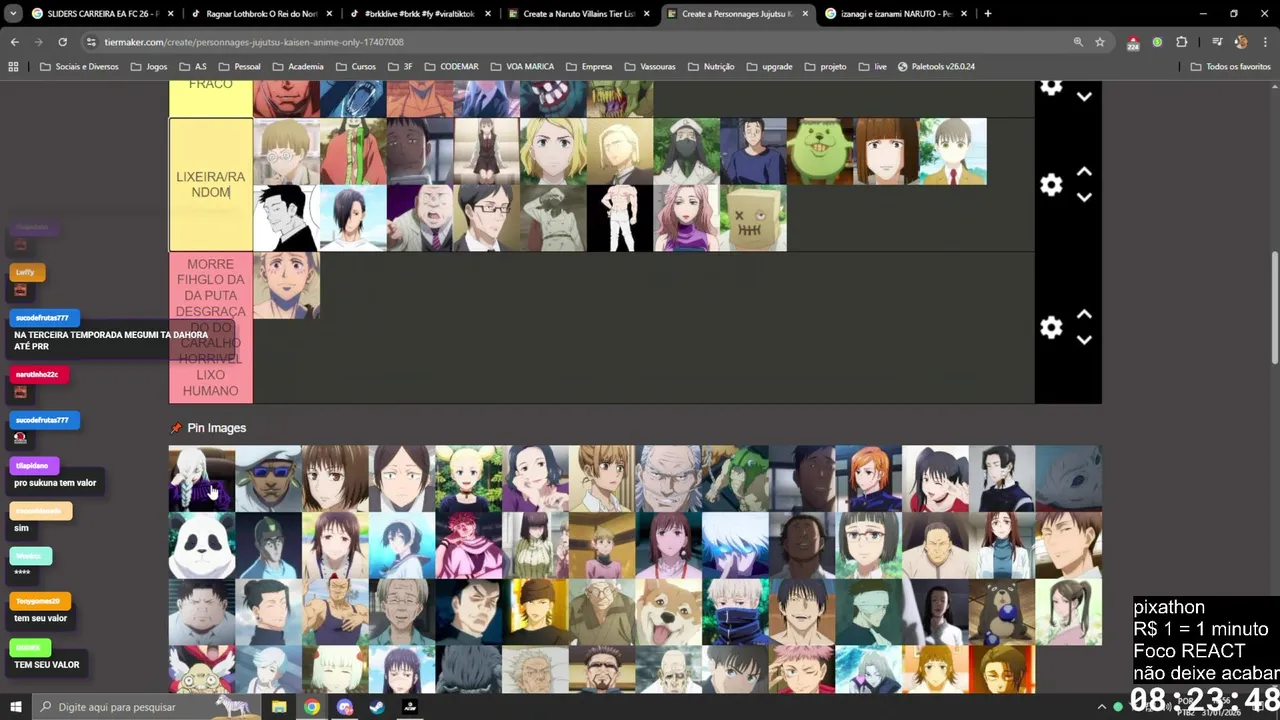This screenshot has width=1280, height=720.
Task: Bookmark this page with the star icon
Action: pyautogui.click(x=1100, y=42)
